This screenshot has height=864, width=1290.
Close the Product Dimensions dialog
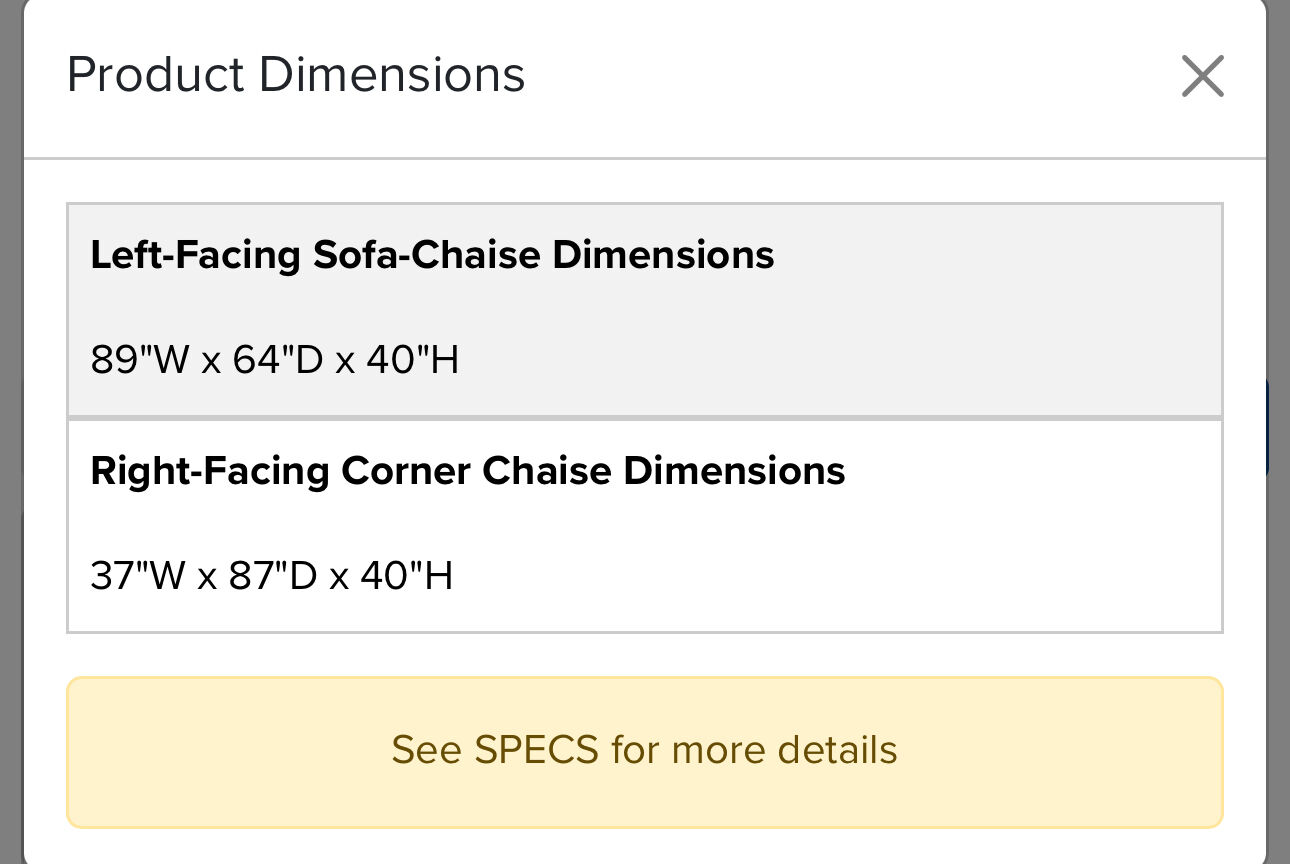click(x=1202, y=76)
